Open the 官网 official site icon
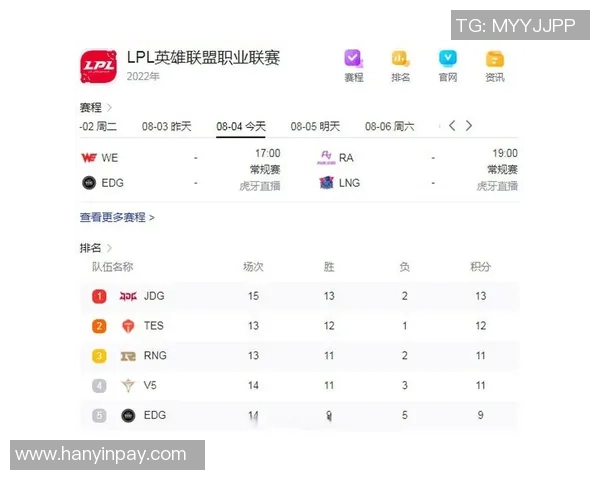The height and width of the screenshot is (480, 600). [448, 58]
